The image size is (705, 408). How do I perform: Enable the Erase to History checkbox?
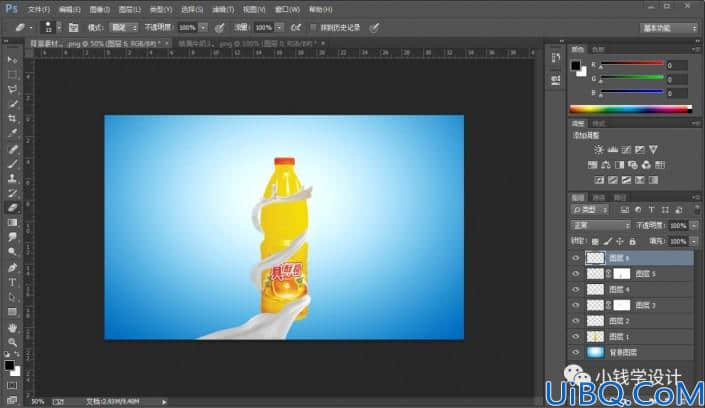tap(313, 27)
